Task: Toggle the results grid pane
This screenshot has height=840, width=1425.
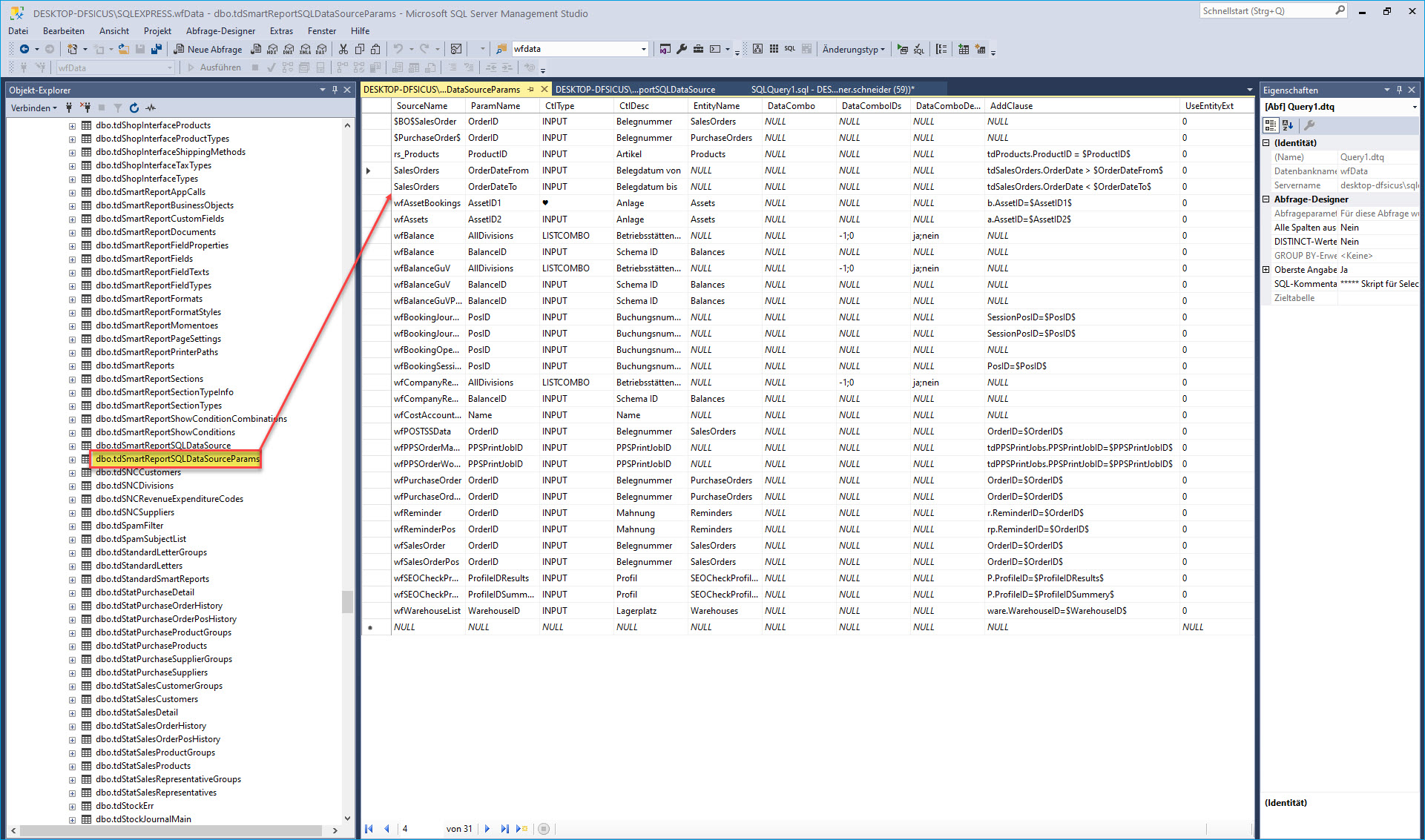Action: 806,49
